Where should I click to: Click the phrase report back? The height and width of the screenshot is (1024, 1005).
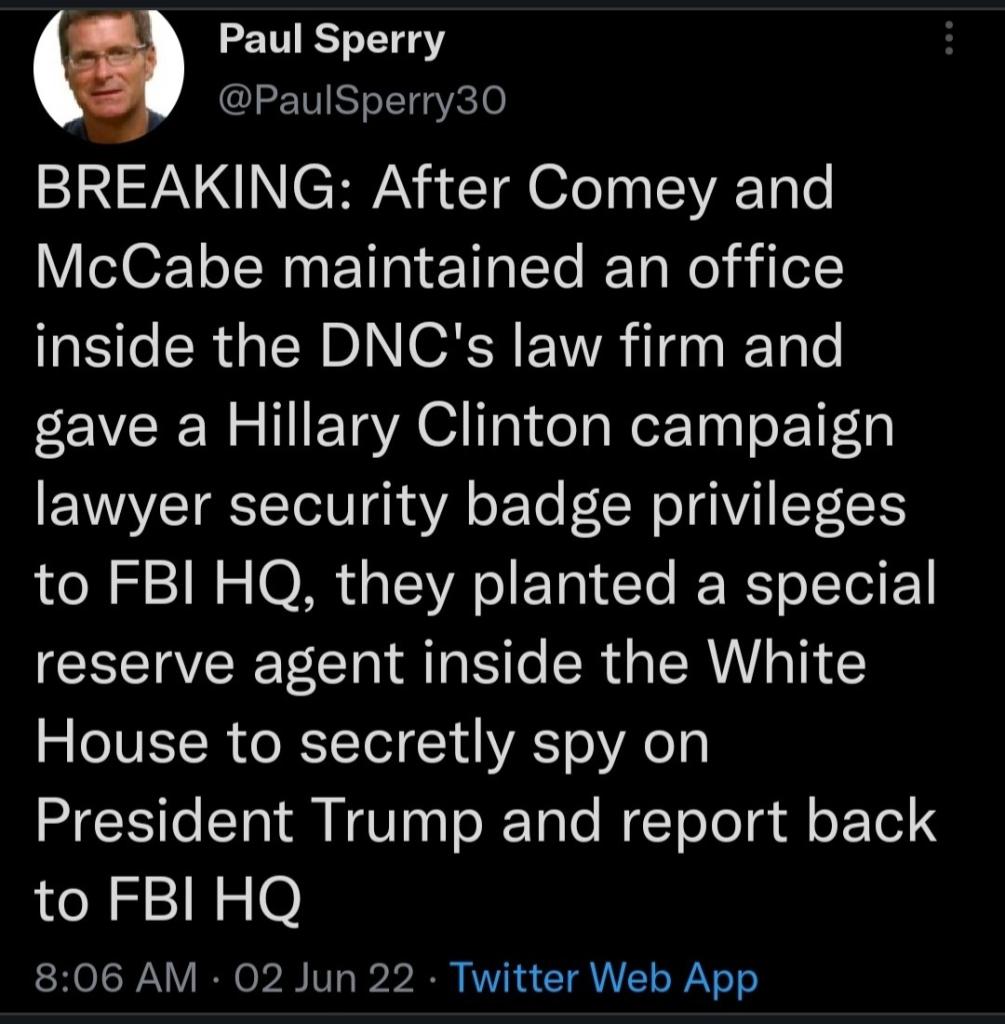pyautogui.click(x=762, y=820)
